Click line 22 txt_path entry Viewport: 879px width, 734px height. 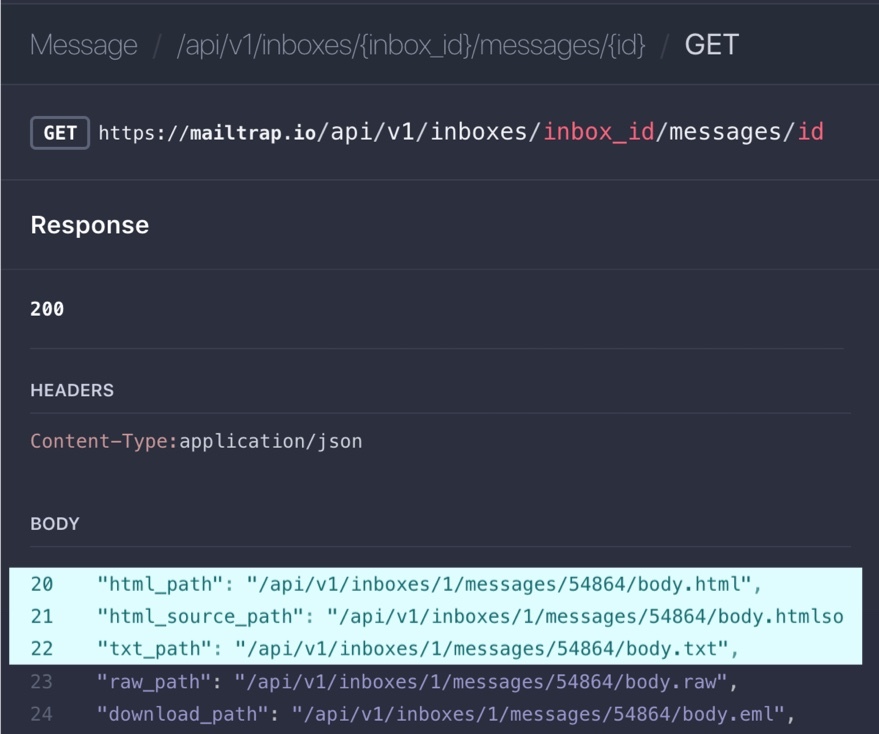[x=418, y=649]
